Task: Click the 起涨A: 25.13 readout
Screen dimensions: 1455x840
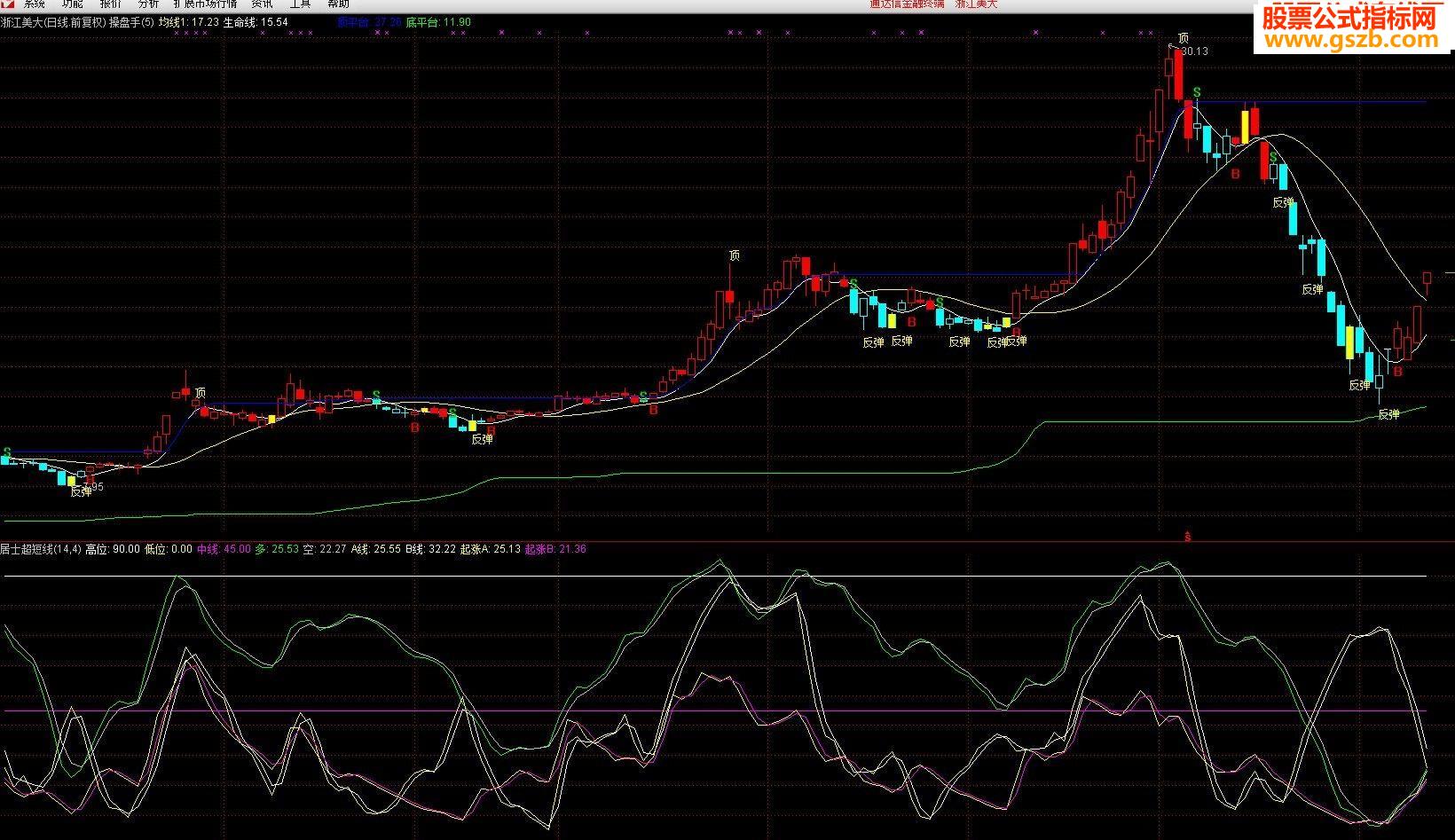Action: [491, 549]
